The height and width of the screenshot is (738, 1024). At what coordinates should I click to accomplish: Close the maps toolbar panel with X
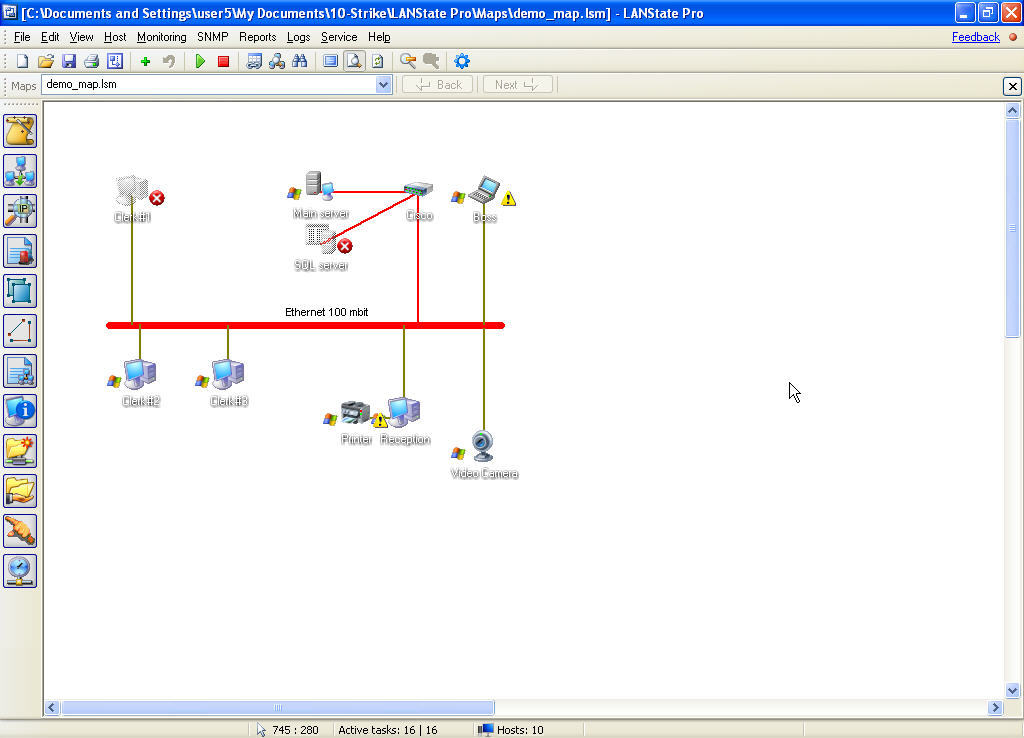pos(1012,86)
